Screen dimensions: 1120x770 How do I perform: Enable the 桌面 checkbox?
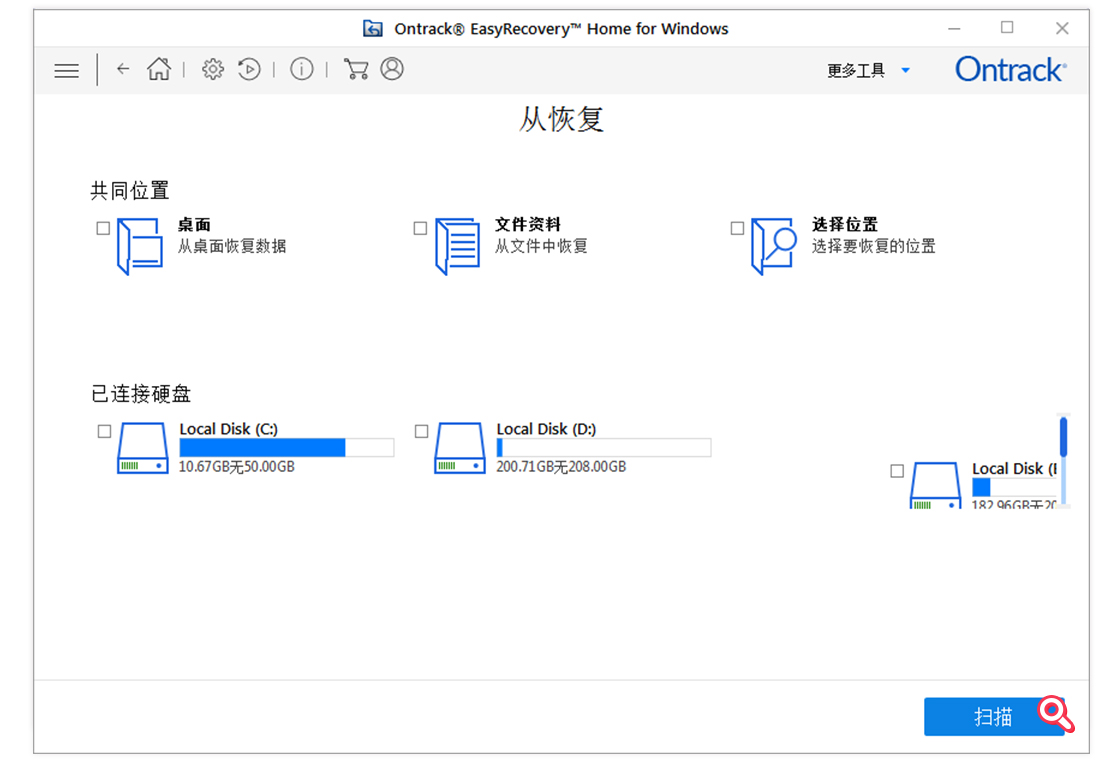(103, 228)
